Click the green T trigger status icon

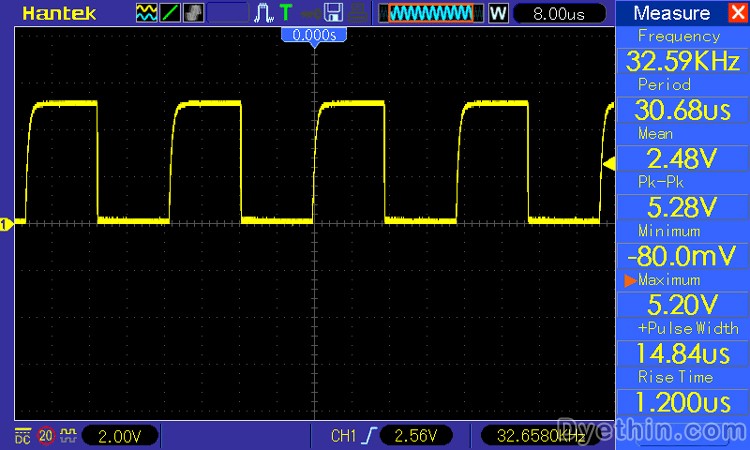pos(286,13)
